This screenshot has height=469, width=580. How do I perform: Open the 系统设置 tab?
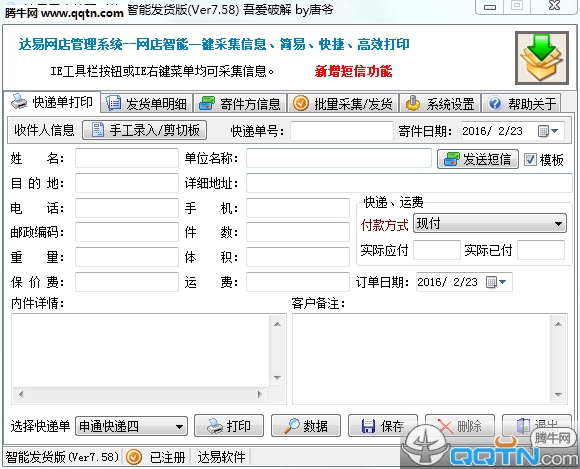tap(440, 103)
